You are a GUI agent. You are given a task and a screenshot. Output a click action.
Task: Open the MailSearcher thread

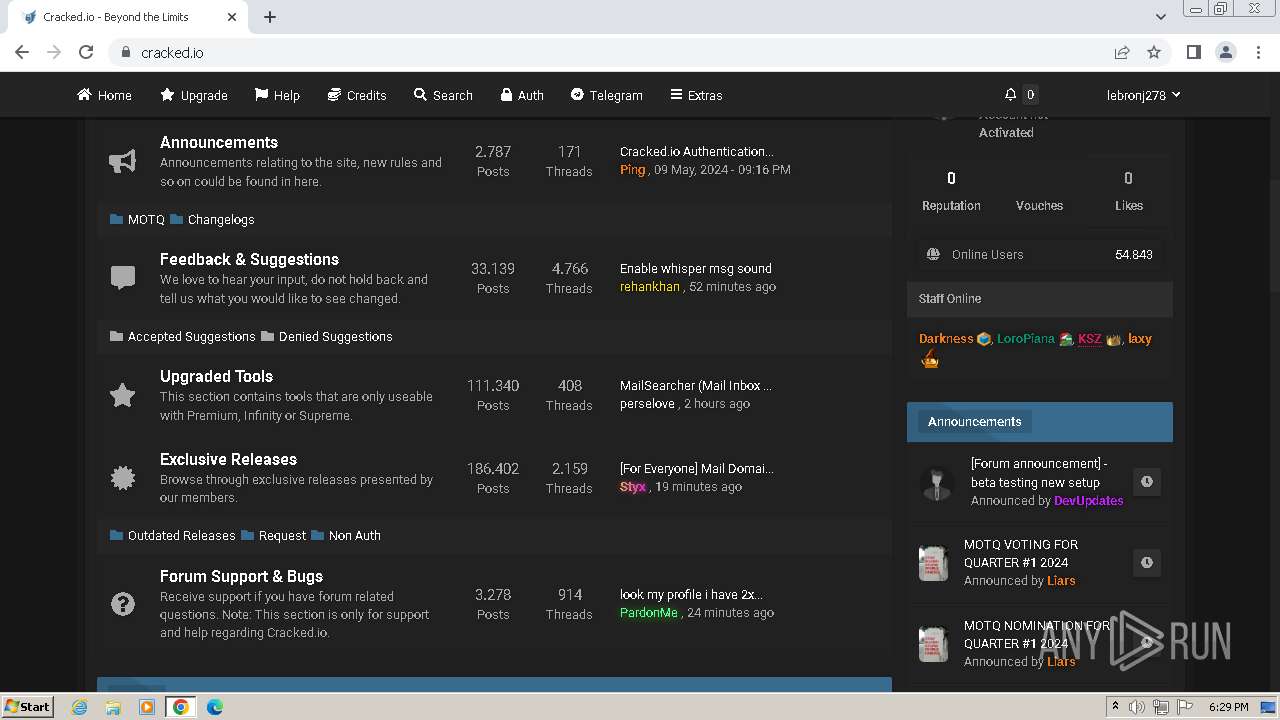695,385
